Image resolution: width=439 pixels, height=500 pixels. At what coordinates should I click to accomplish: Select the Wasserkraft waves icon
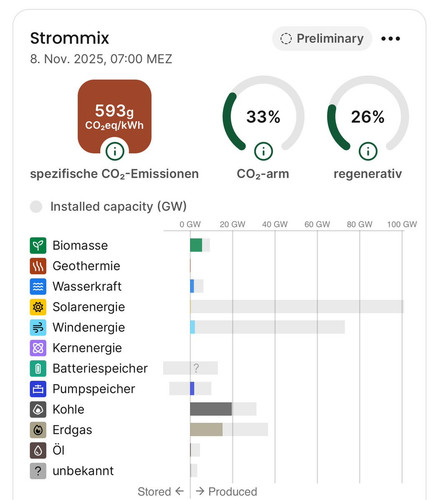(x=38, y=287)
